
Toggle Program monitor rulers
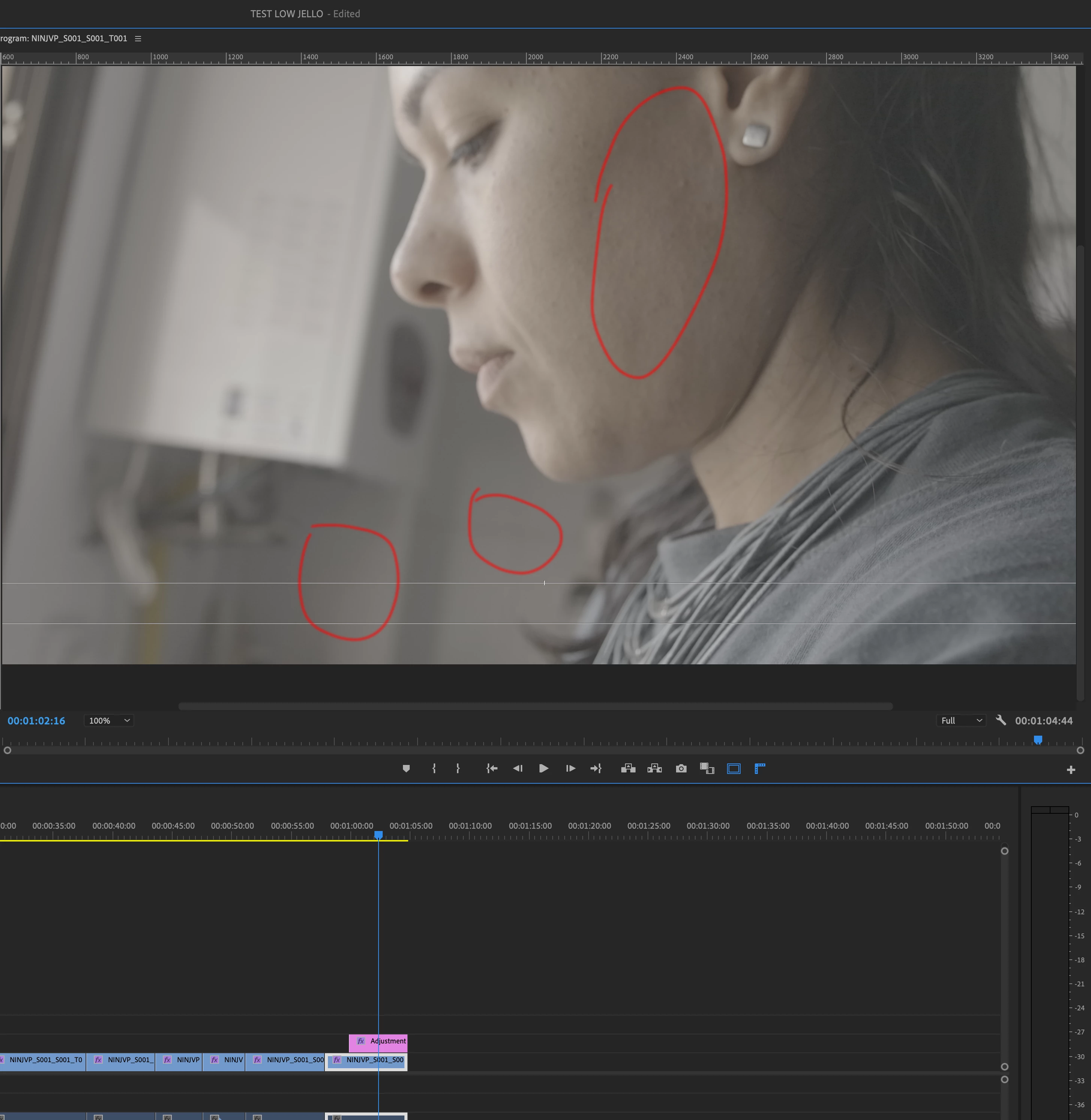point(760,769)
